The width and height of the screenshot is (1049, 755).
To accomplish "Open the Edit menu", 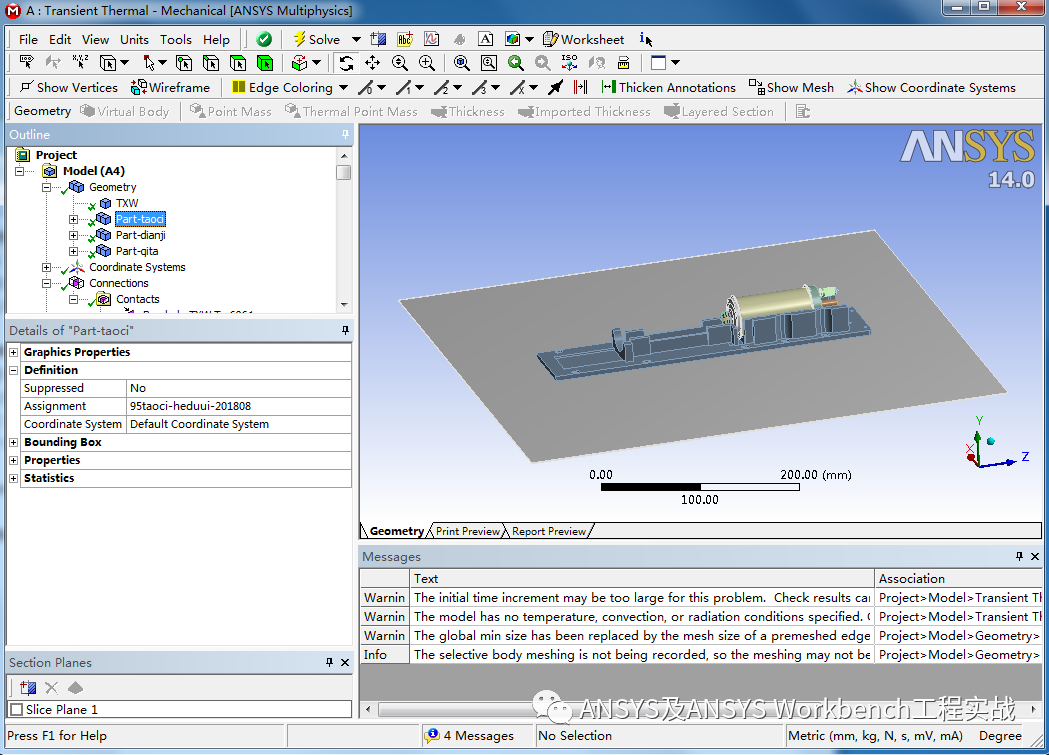I will (x=60, y=39).
